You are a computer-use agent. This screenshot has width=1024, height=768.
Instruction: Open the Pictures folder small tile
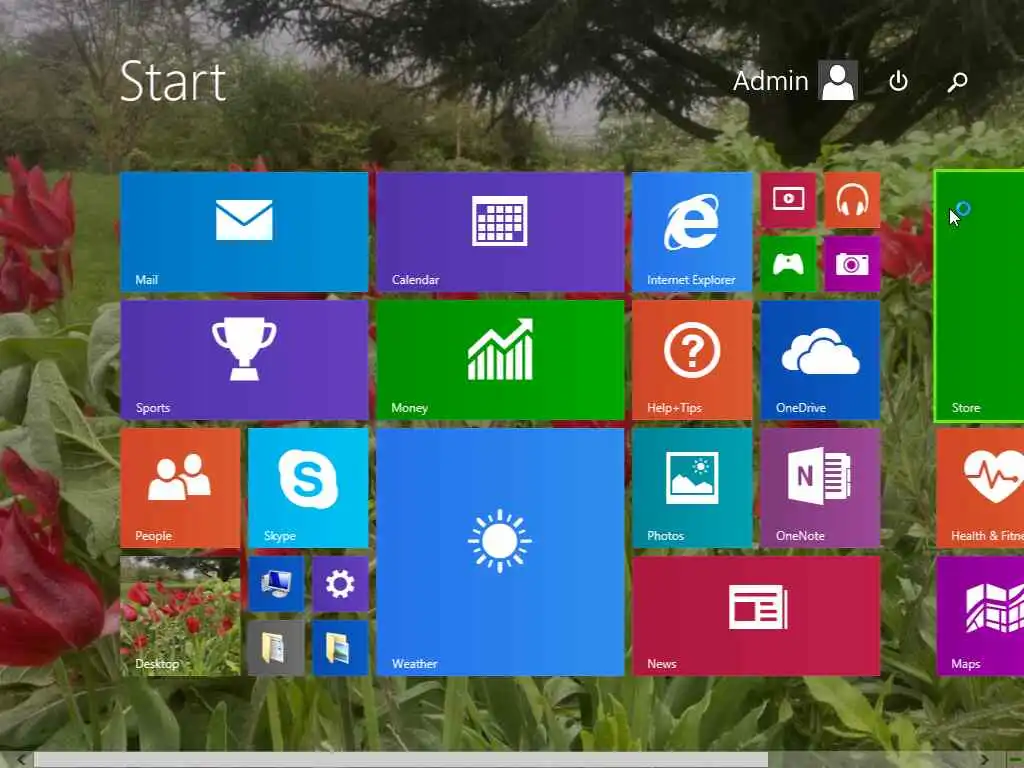(x=340, y=648)
